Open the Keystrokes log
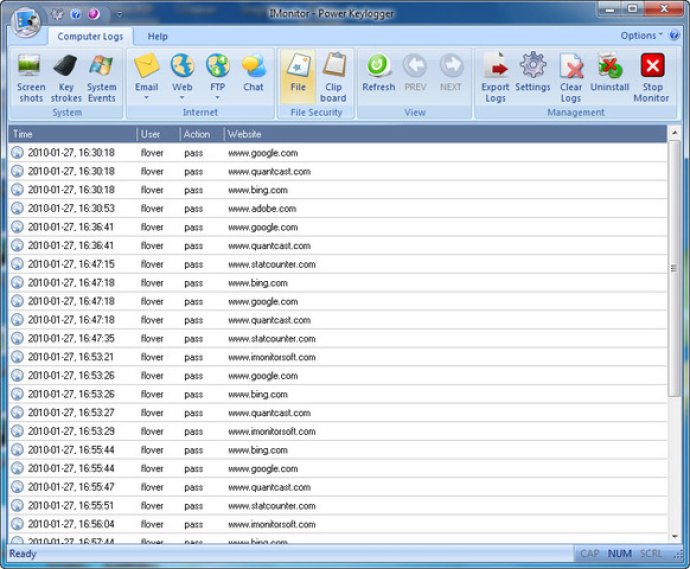690x569 pixels. 66,78
